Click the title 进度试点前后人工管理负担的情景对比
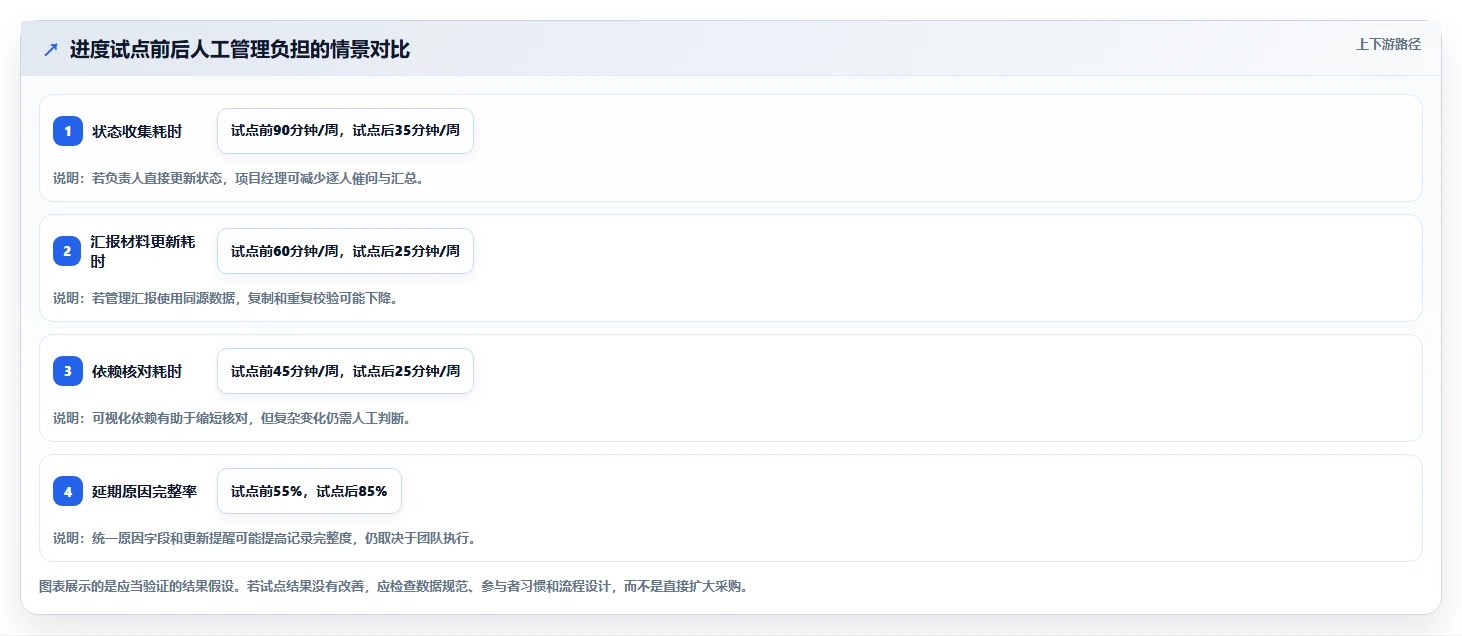The height and width of the screenshot is (636, 1462). 240,50
